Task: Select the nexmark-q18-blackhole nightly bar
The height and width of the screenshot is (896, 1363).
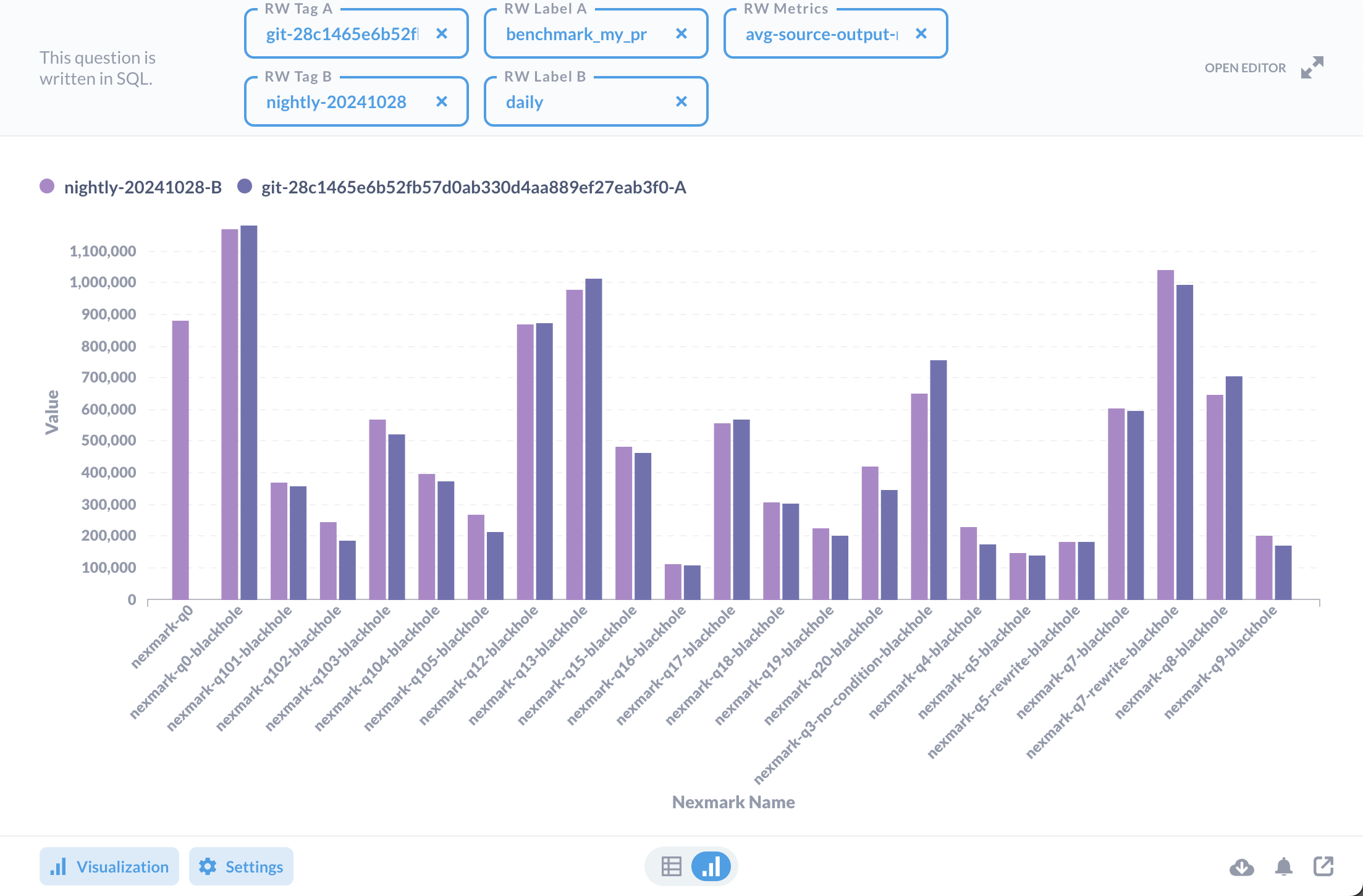Action: (x=772, y=551)
